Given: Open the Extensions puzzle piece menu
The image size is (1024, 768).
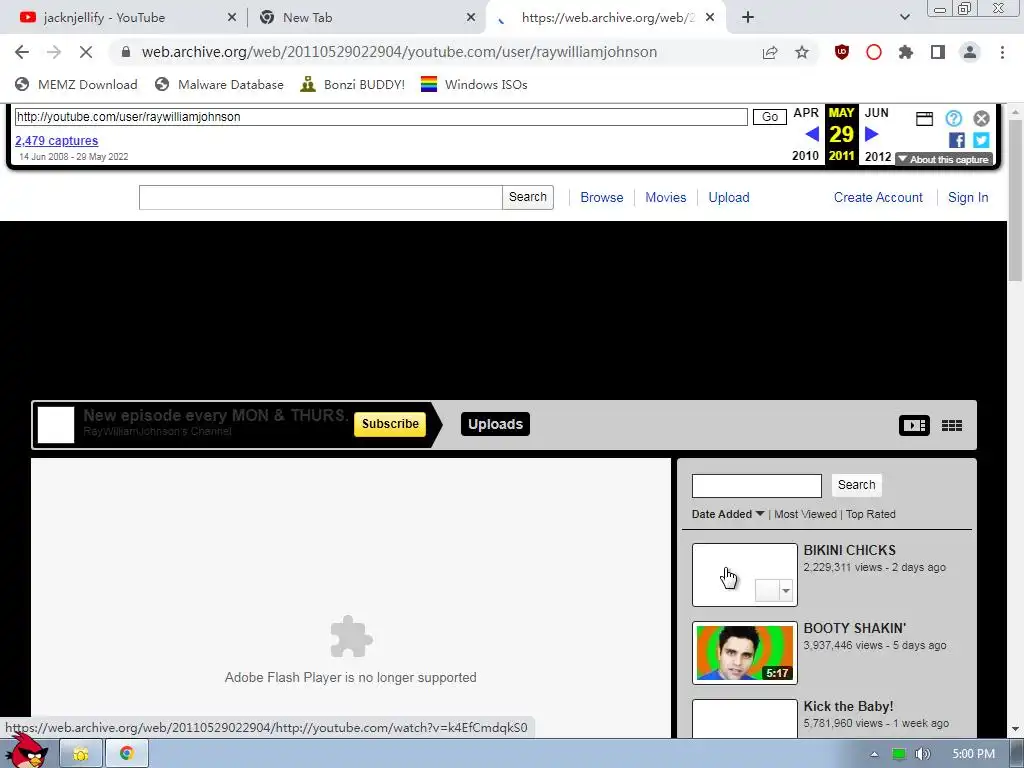Looking at the screenshot, I should 906,52.
